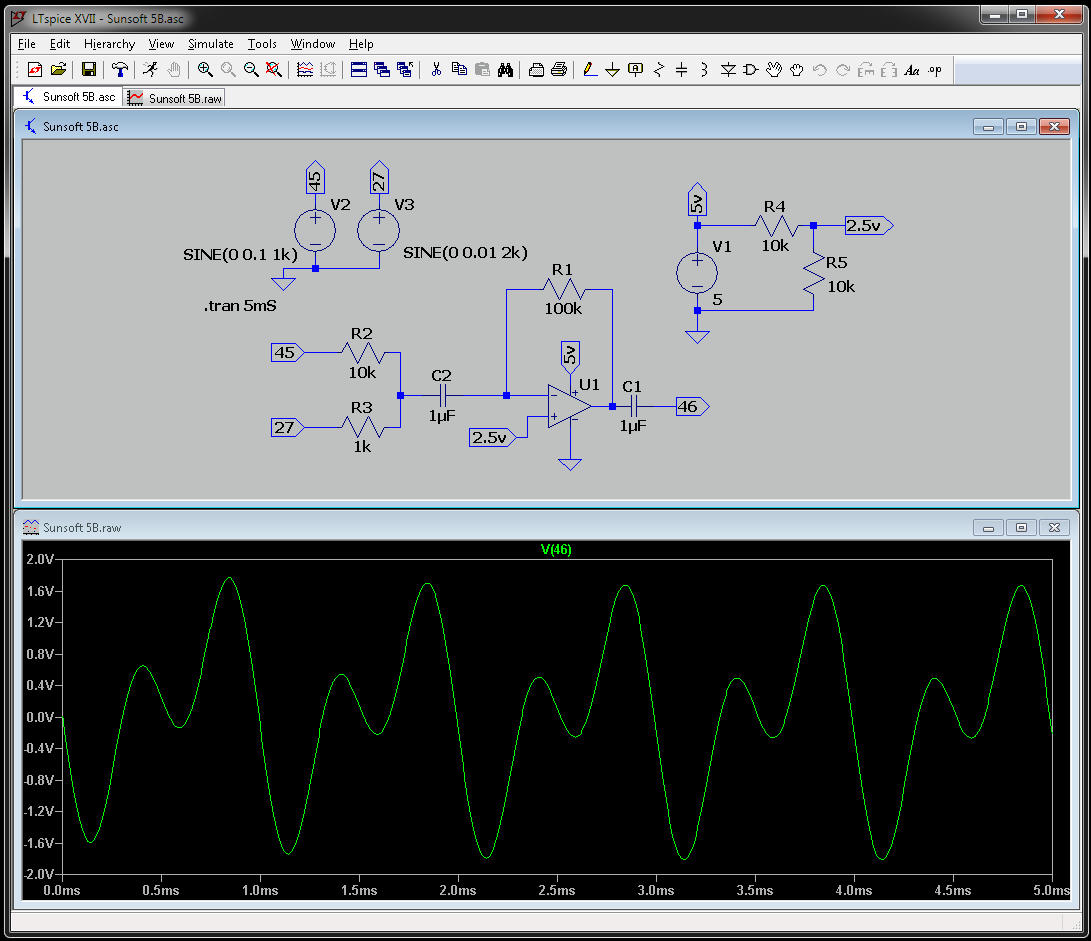This screenshot has height=941, width=1091.
Task: Pick the Diode component tool
Action: 729,70
